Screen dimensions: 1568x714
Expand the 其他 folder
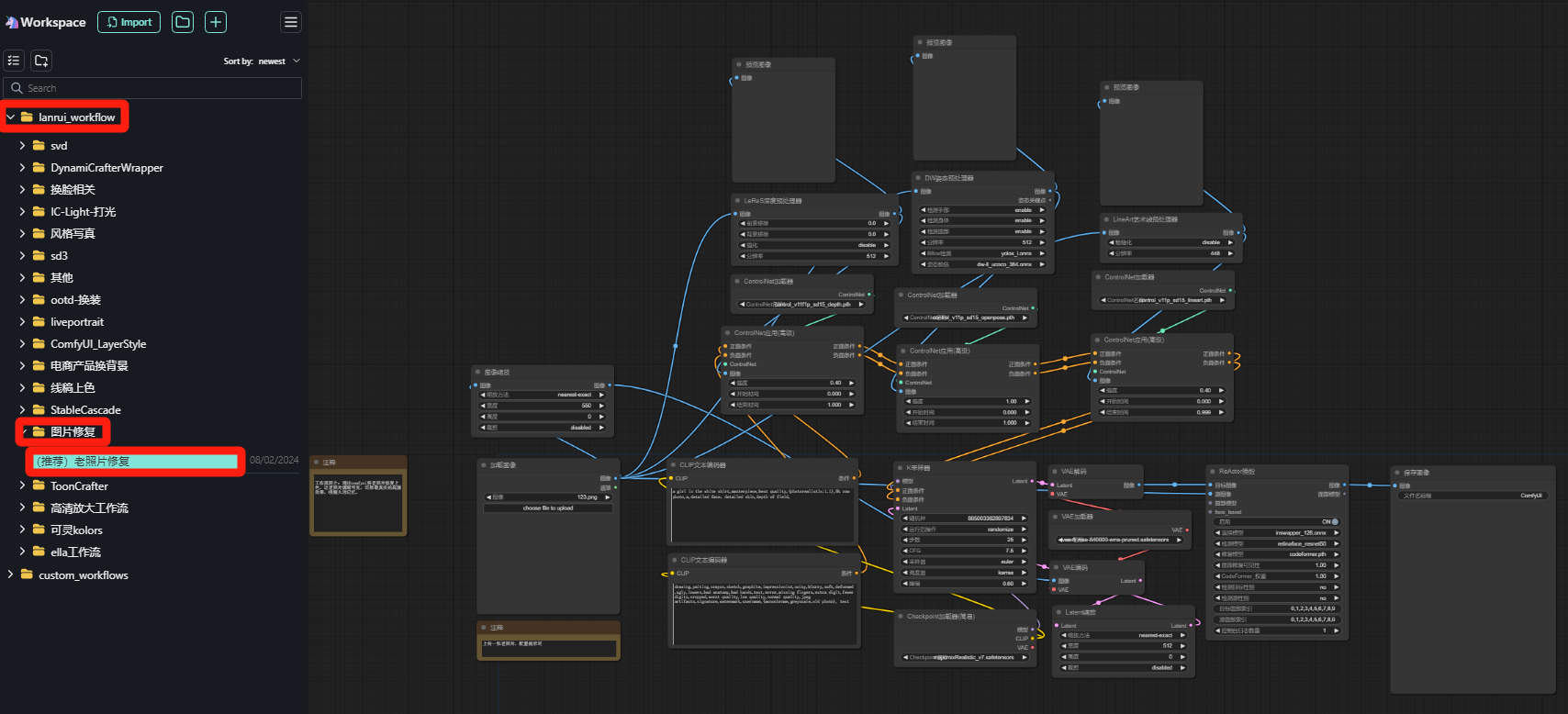22,277
